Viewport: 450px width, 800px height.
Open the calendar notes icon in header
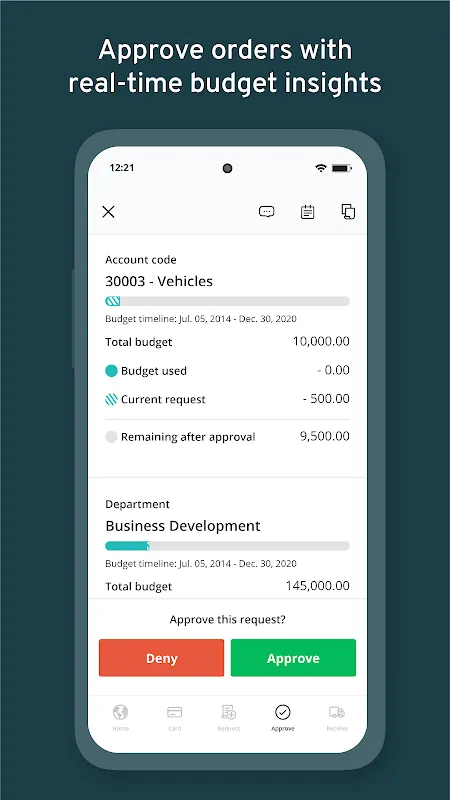pos(307,212)
